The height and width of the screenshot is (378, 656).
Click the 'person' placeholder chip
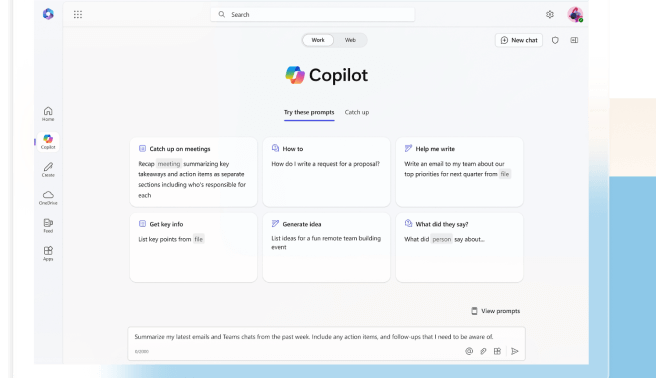(441, 239)
